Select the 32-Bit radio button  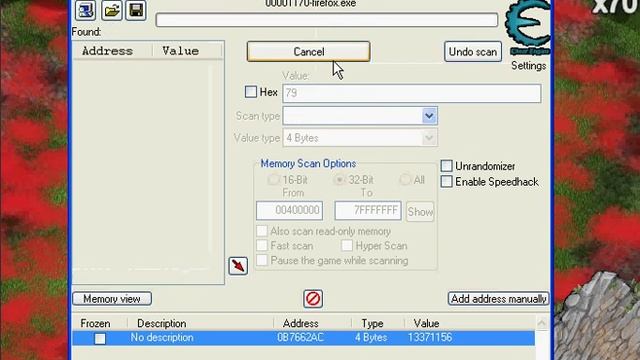pos(339,180)
